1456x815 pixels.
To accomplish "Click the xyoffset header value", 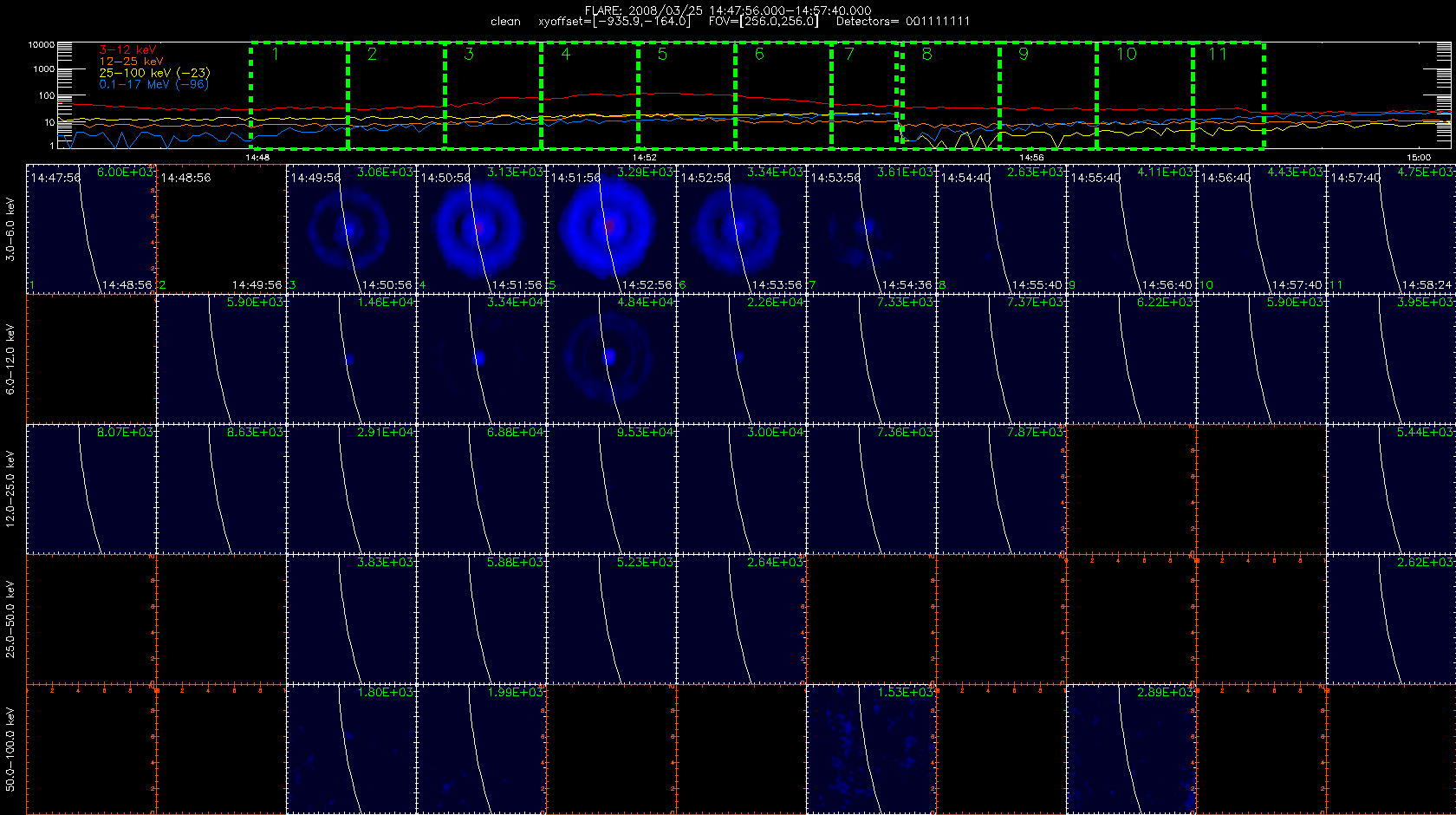I will [614, 22].
